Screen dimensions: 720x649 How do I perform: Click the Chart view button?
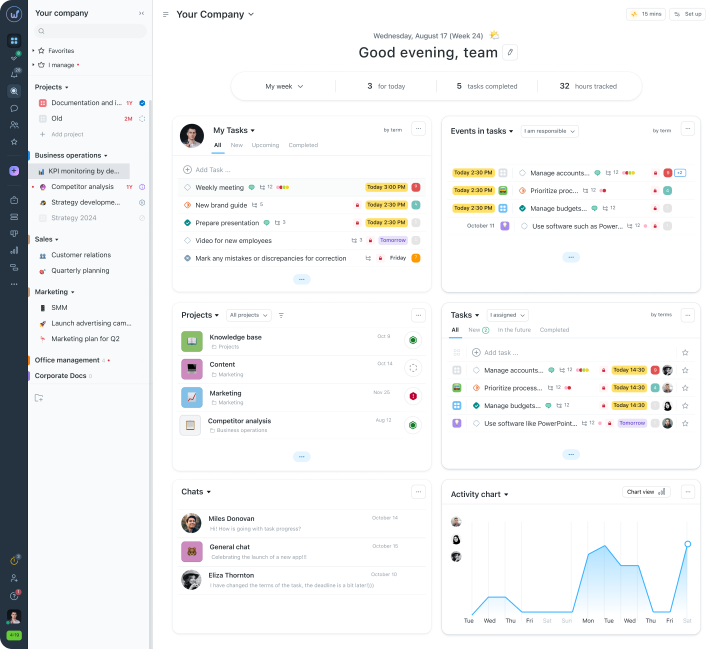[x=646, y=492]
